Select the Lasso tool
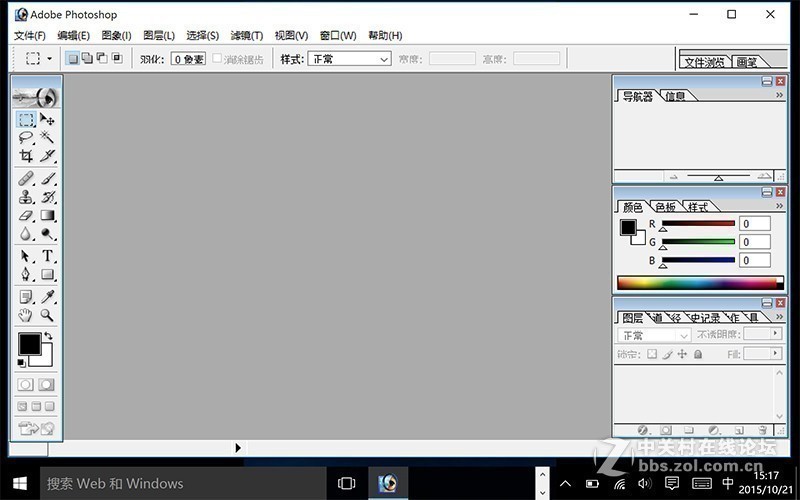Screen dimensions: 800x500 click(x=26, y=137)
